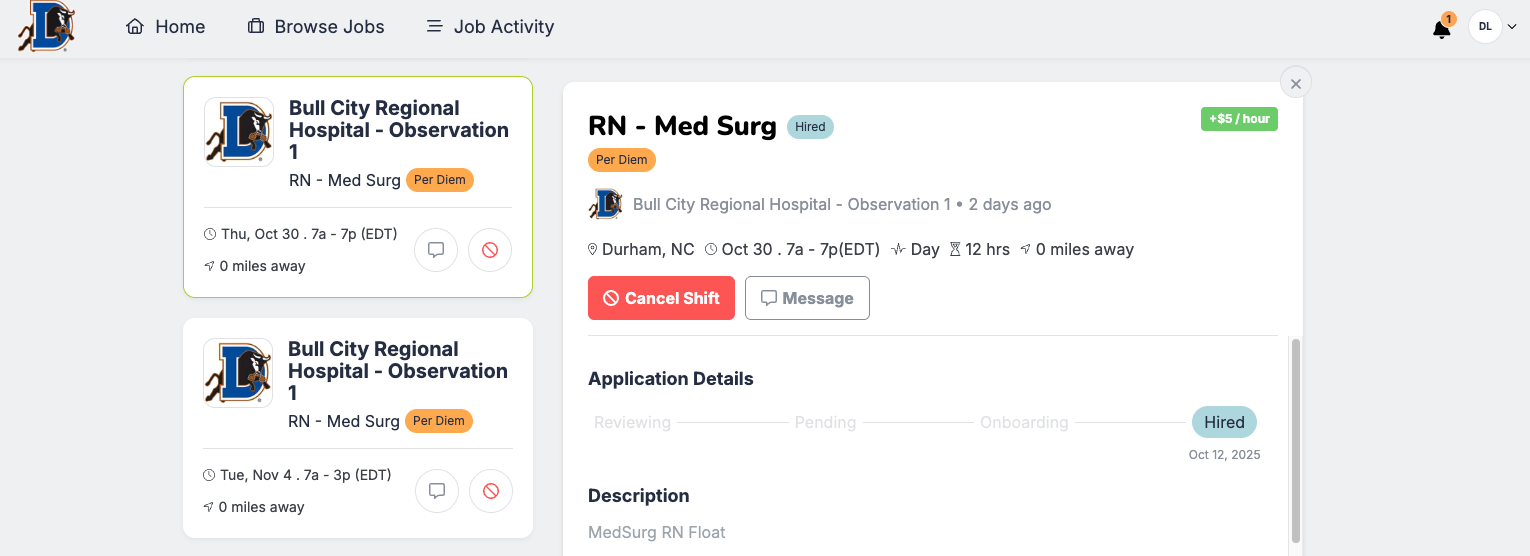Click cancel icon on Oct 30 shift card

point(490,250)
